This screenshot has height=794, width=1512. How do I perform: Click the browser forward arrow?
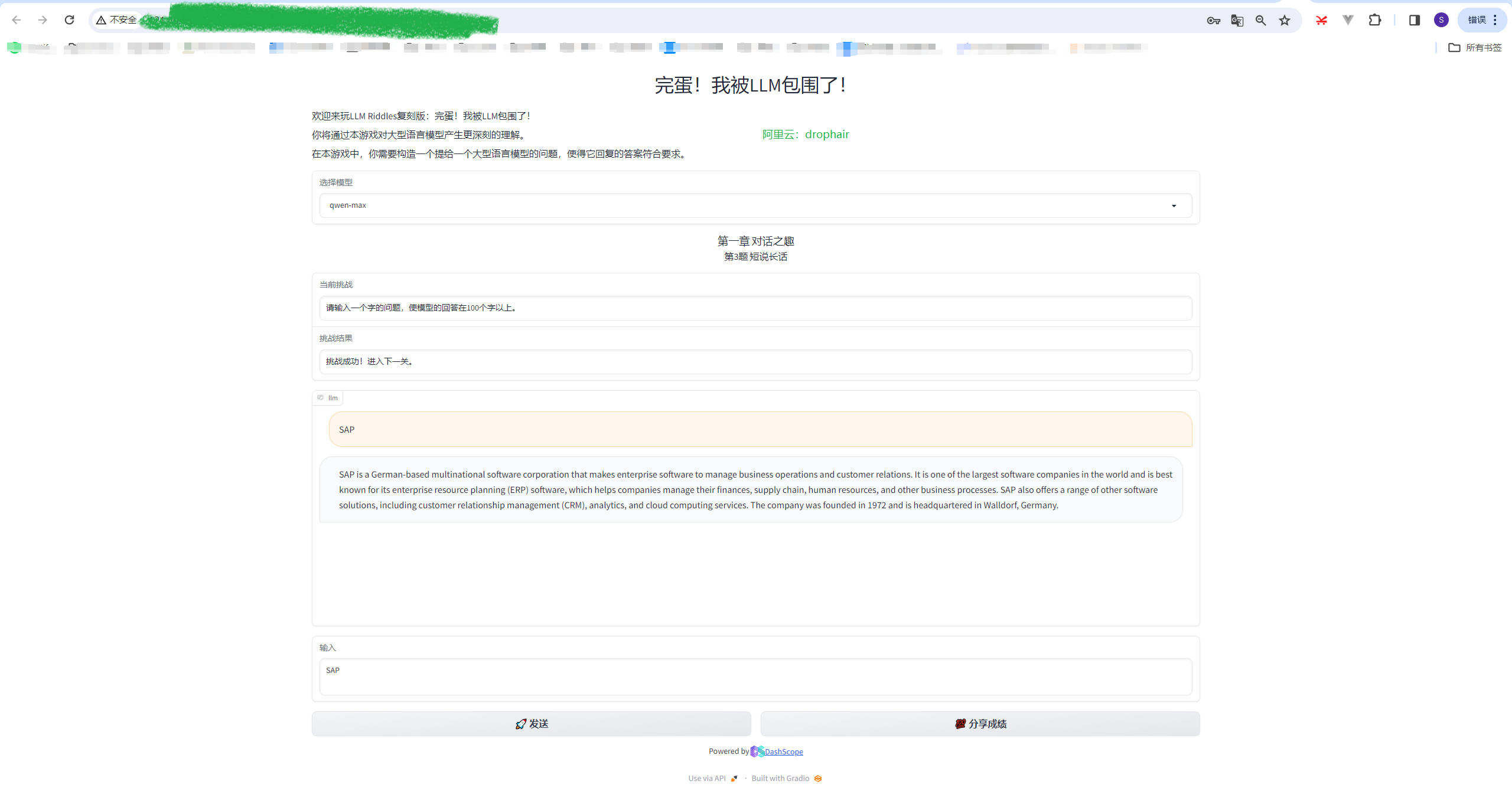tap(43, 20)
